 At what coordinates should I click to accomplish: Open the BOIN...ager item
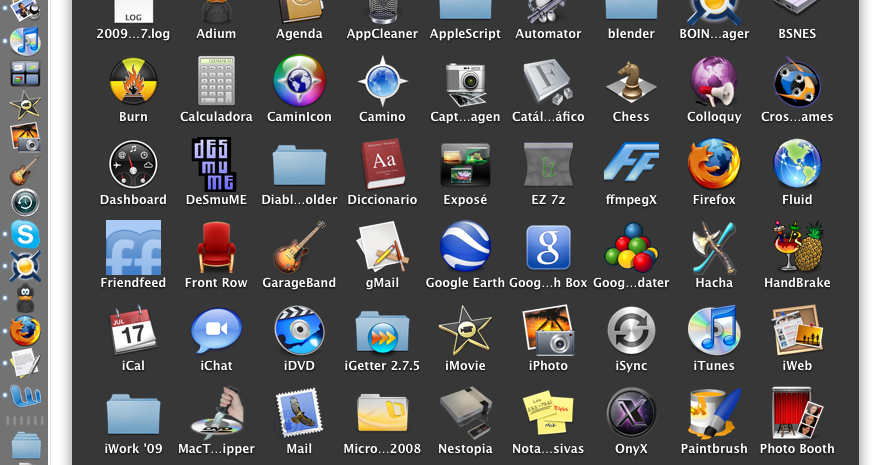(x=714, y=11)
